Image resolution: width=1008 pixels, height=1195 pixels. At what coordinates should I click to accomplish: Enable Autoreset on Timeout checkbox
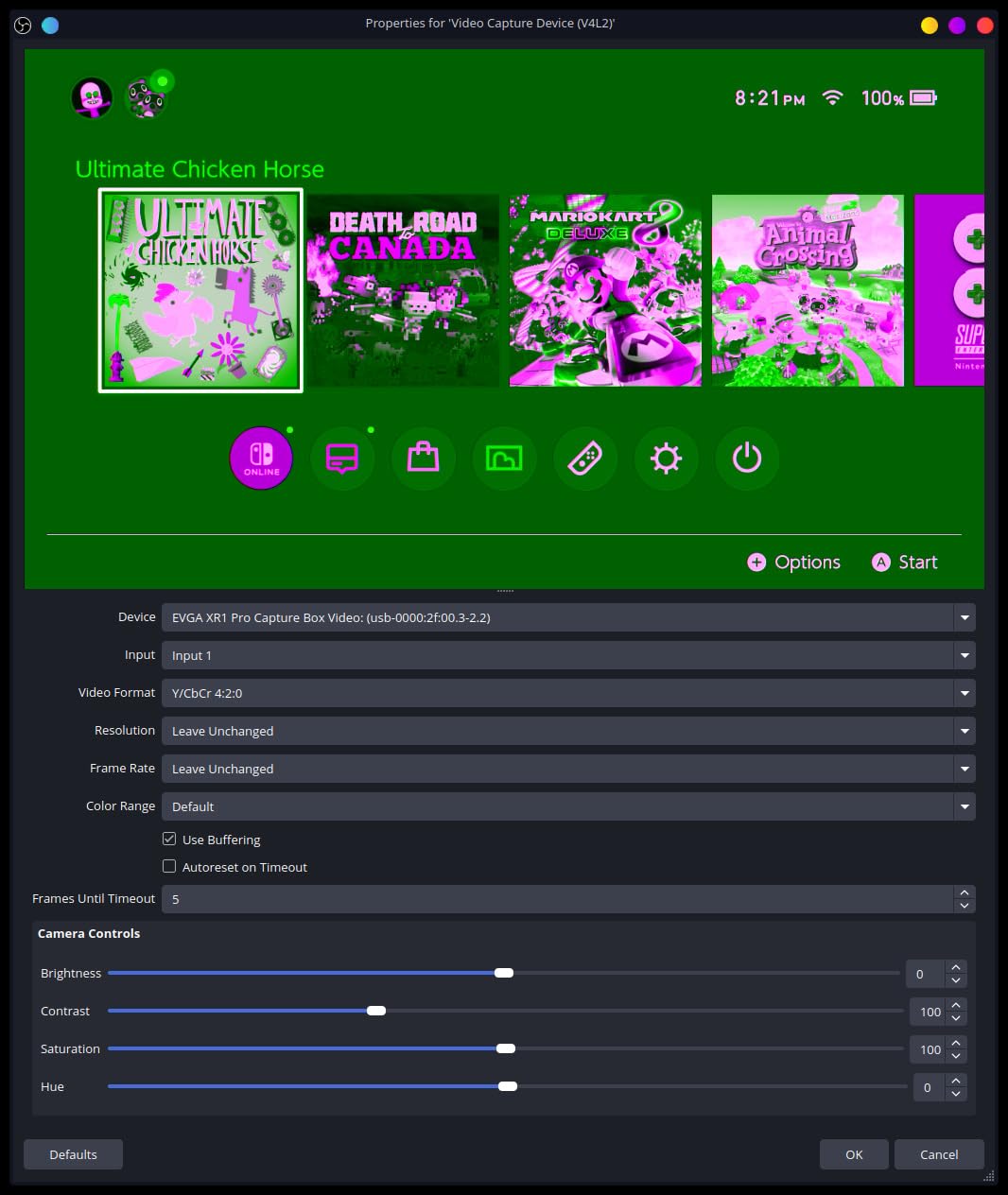click(169, 866)
